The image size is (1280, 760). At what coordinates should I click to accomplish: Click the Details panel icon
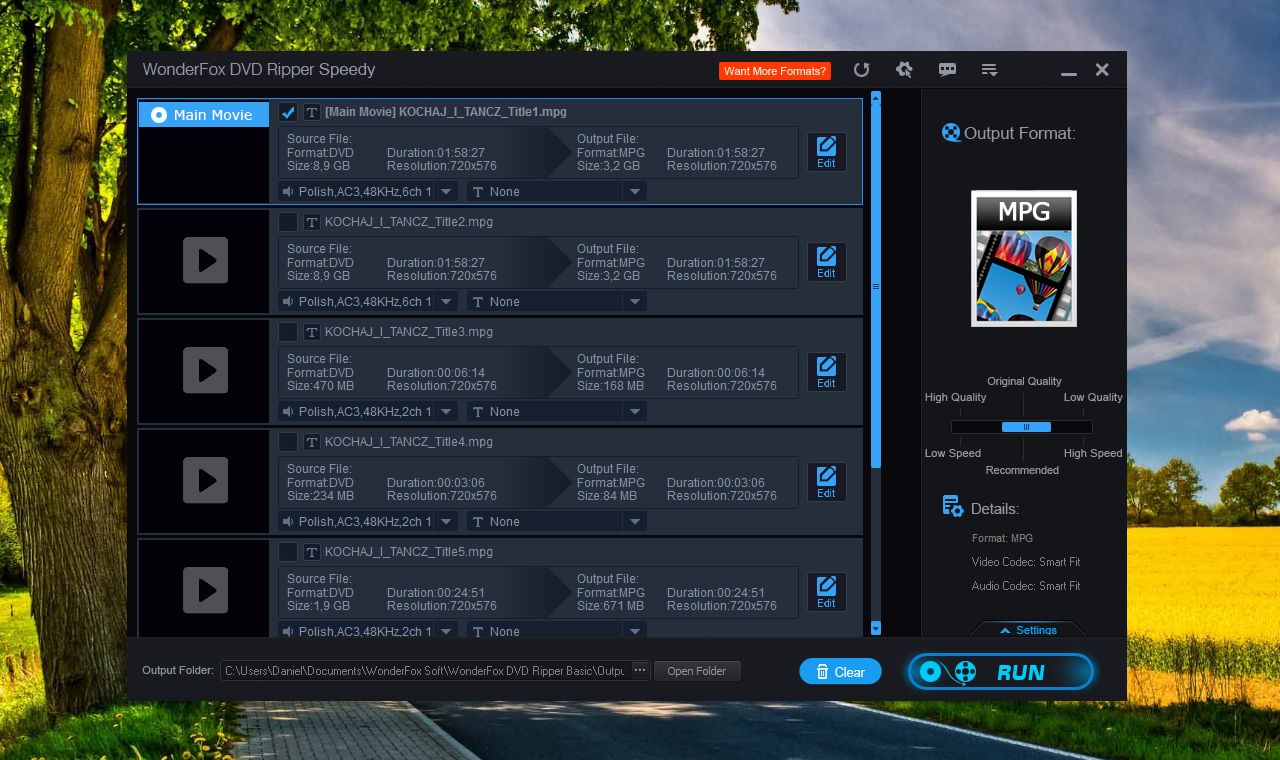[x=953, y=507]
